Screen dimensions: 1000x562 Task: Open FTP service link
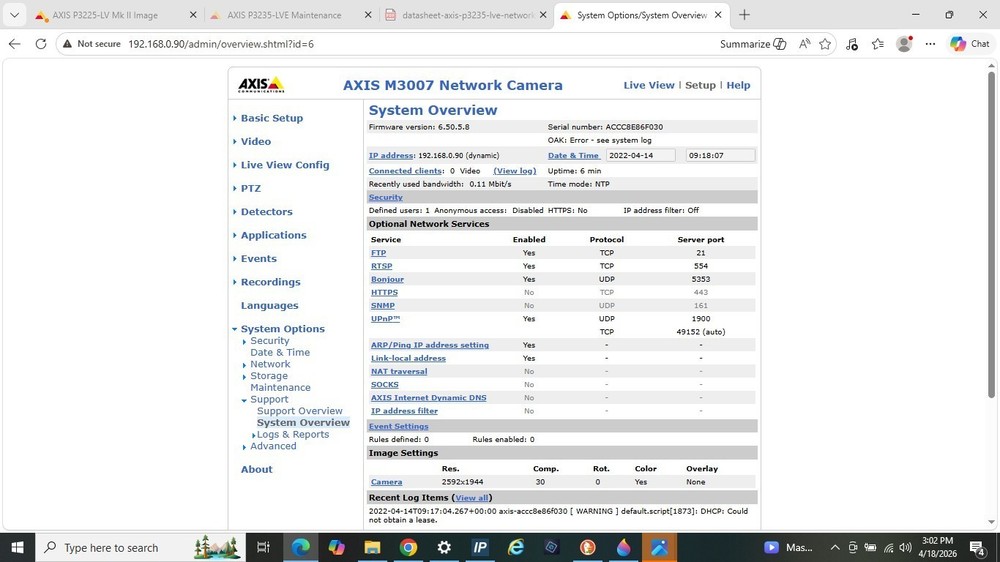click(x=378, y=253)
